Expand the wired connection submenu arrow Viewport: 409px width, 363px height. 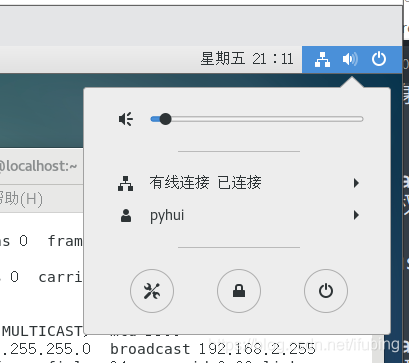coord(356,183)
